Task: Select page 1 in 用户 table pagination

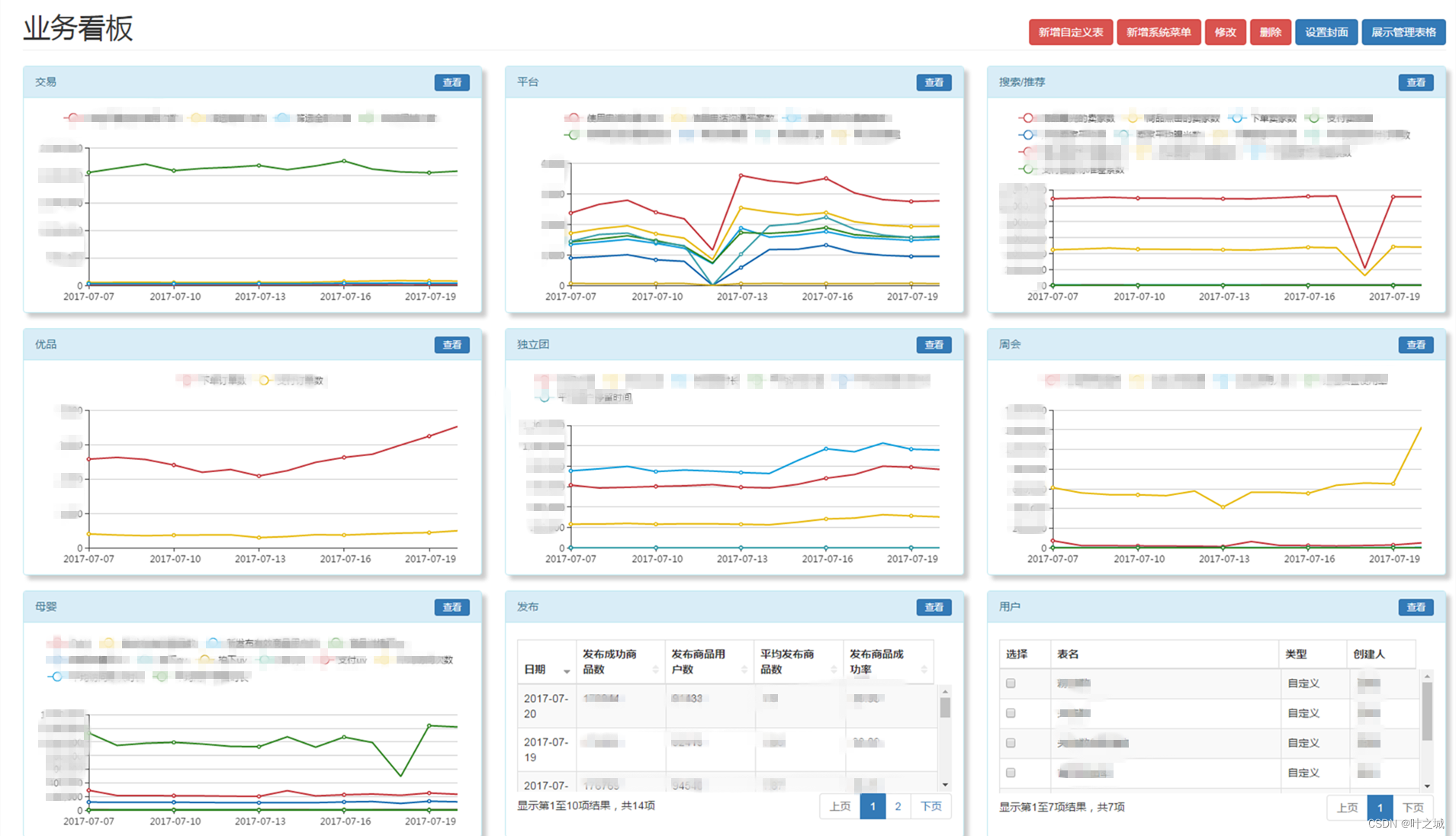Action: pos(1380,807)
